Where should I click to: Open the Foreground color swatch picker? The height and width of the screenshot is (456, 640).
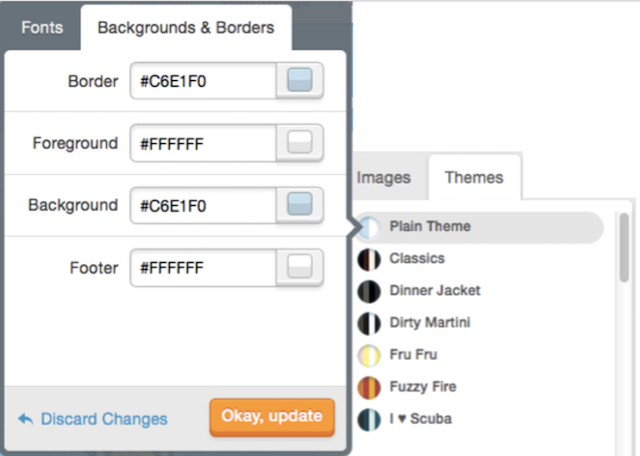(300, 143)
